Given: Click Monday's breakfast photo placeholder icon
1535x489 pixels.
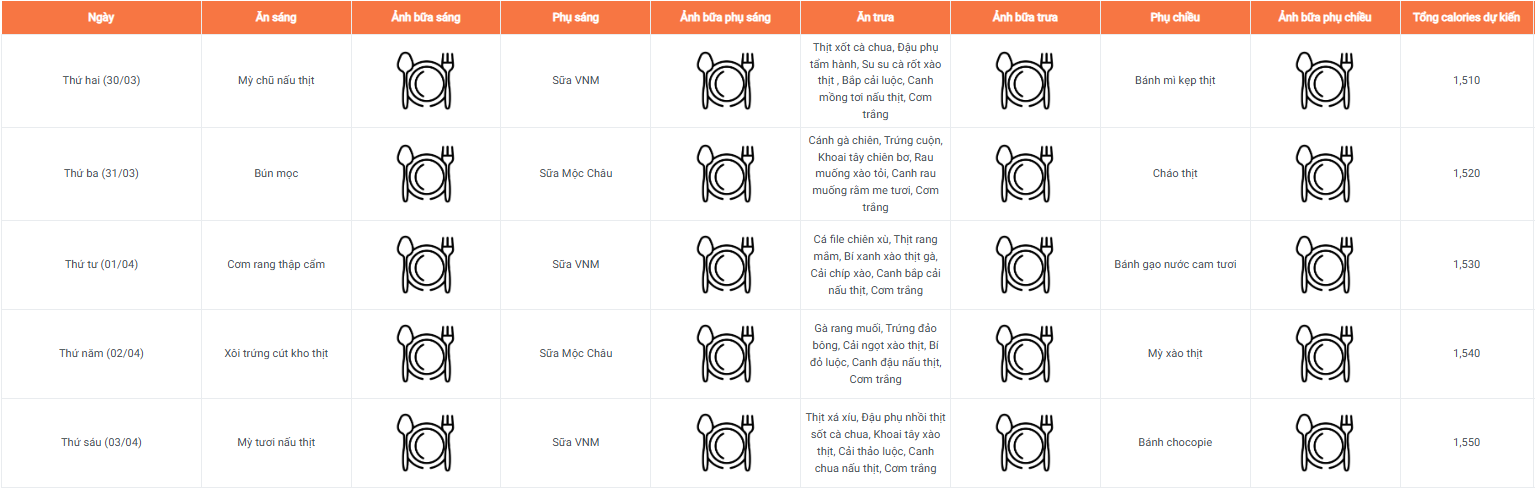Looking at the screenshot, I should [x=425, y=81].
